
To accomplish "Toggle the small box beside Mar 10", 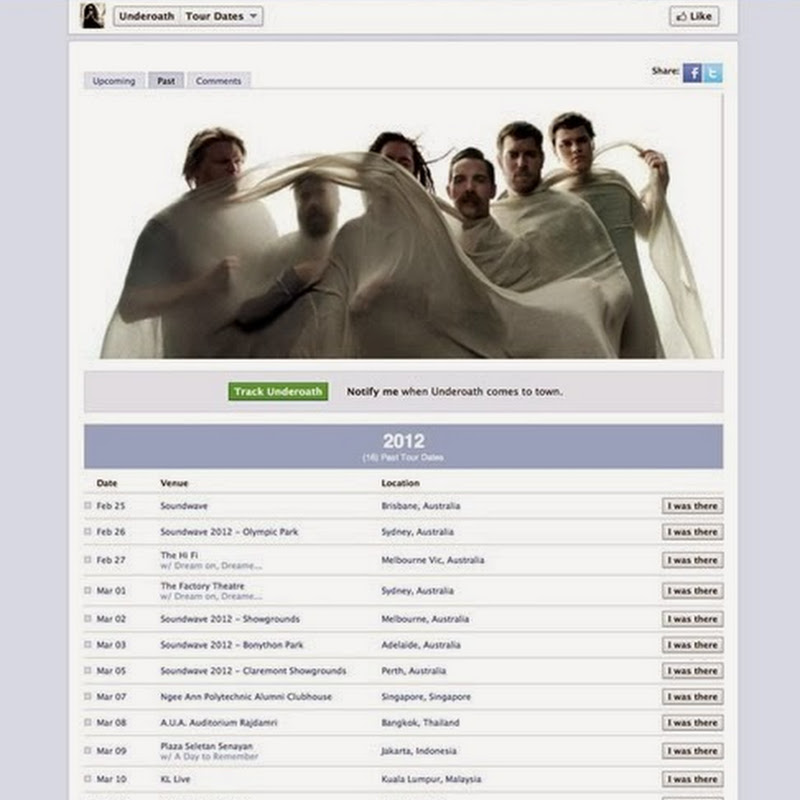I will coord(88,779).
